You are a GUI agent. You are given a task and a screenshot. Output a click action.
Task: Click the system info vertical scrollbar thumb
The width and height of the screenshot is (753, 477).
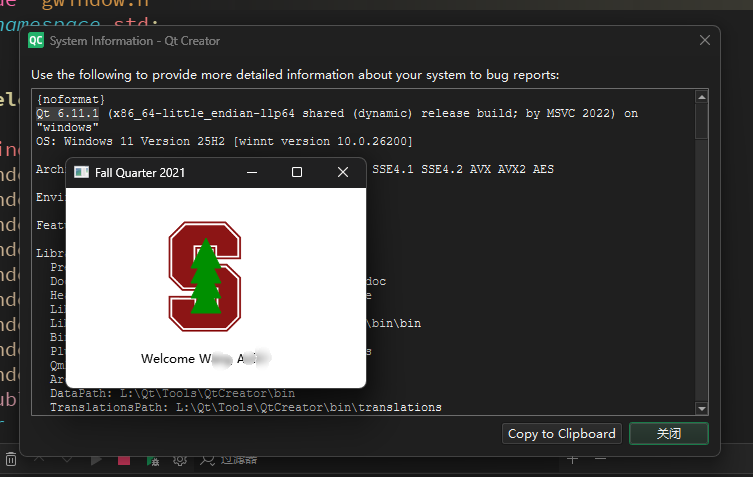coord(702,121)
